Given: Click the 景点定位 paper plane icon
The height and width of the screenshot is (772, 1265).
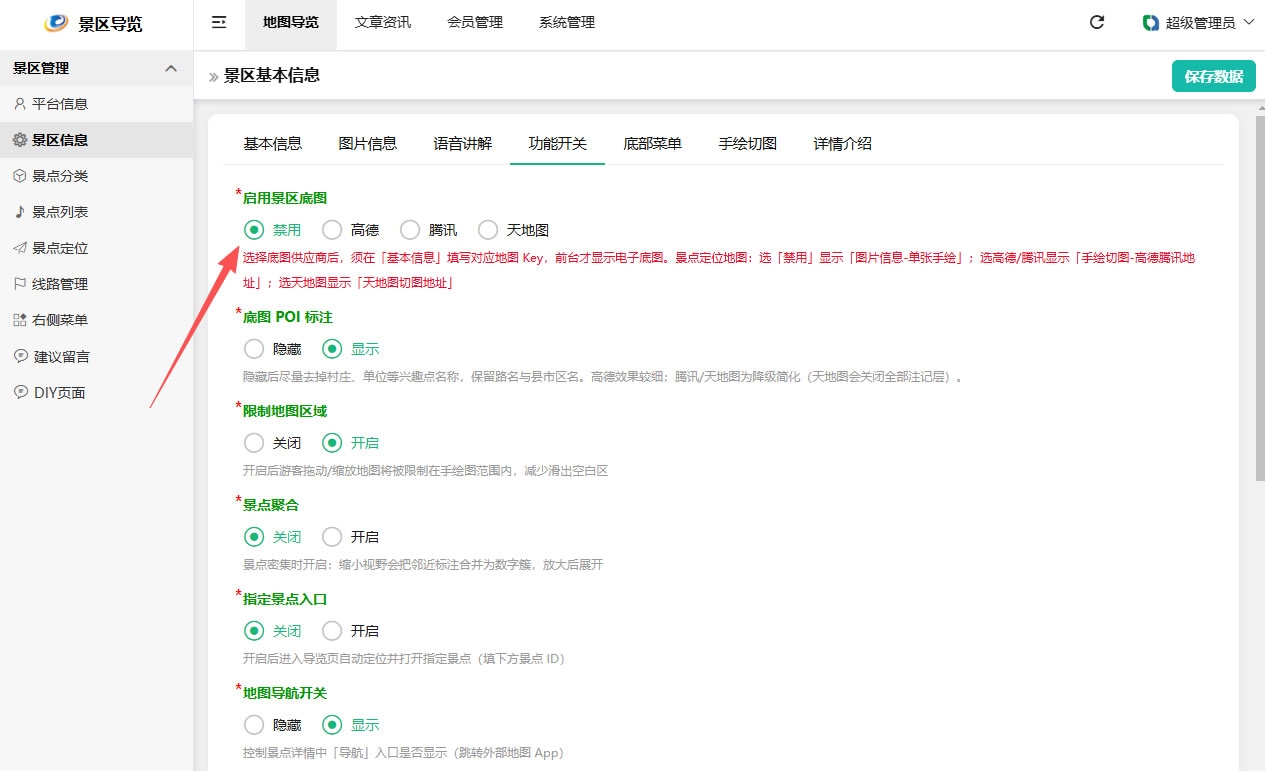Looking at the screenshot, I should (x=20, y=248).
